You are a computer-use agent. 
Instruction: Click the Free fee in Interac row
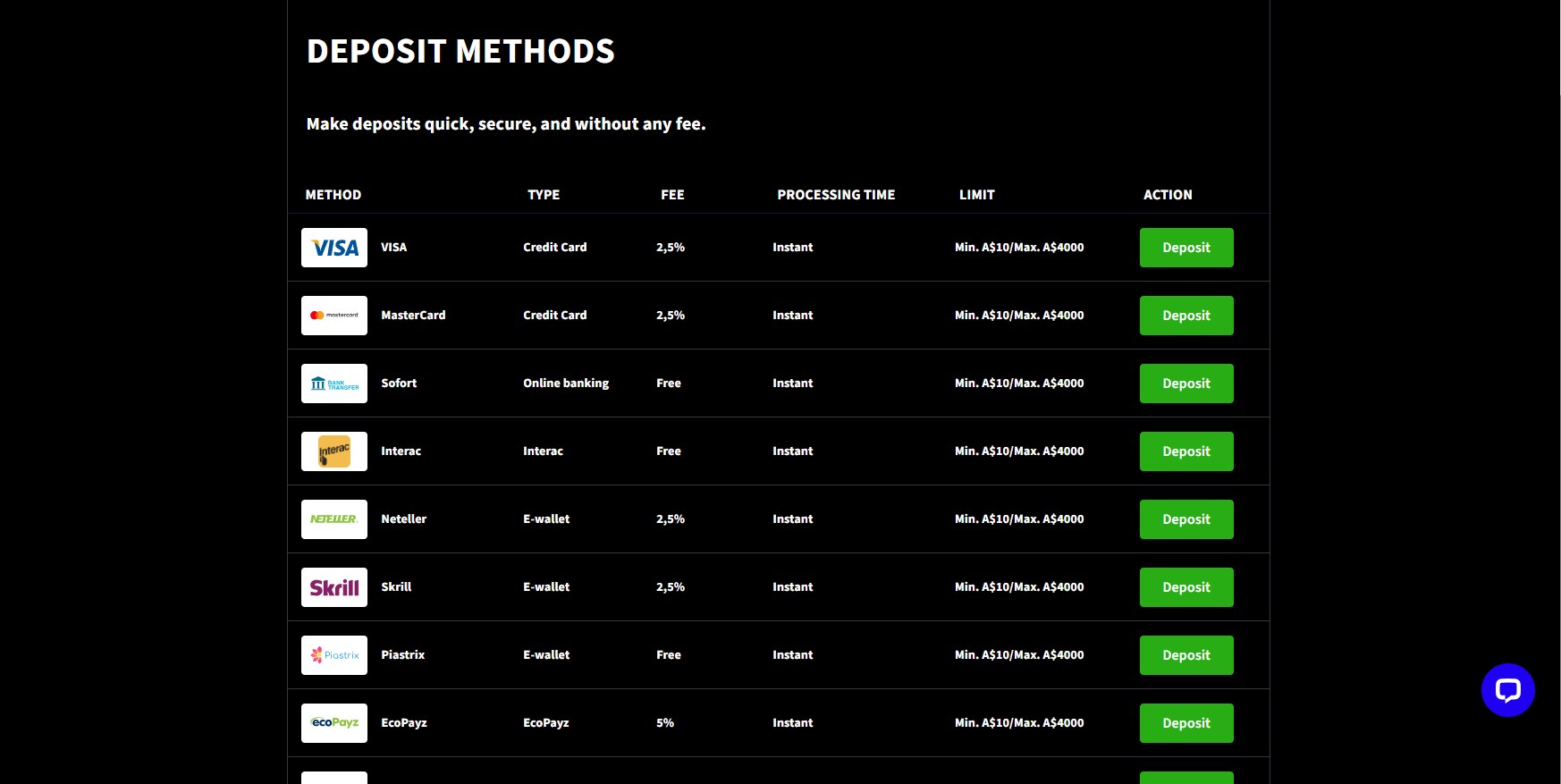[669, 451]
